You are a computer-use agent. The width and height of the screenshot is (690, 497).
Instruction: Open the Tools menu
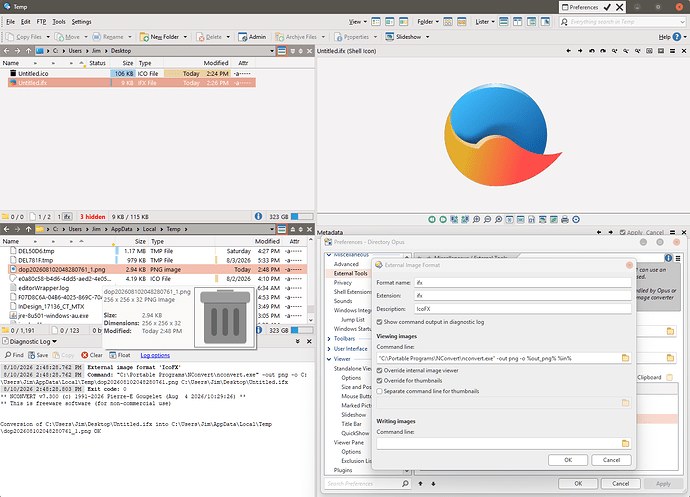[x=59, y=22]
